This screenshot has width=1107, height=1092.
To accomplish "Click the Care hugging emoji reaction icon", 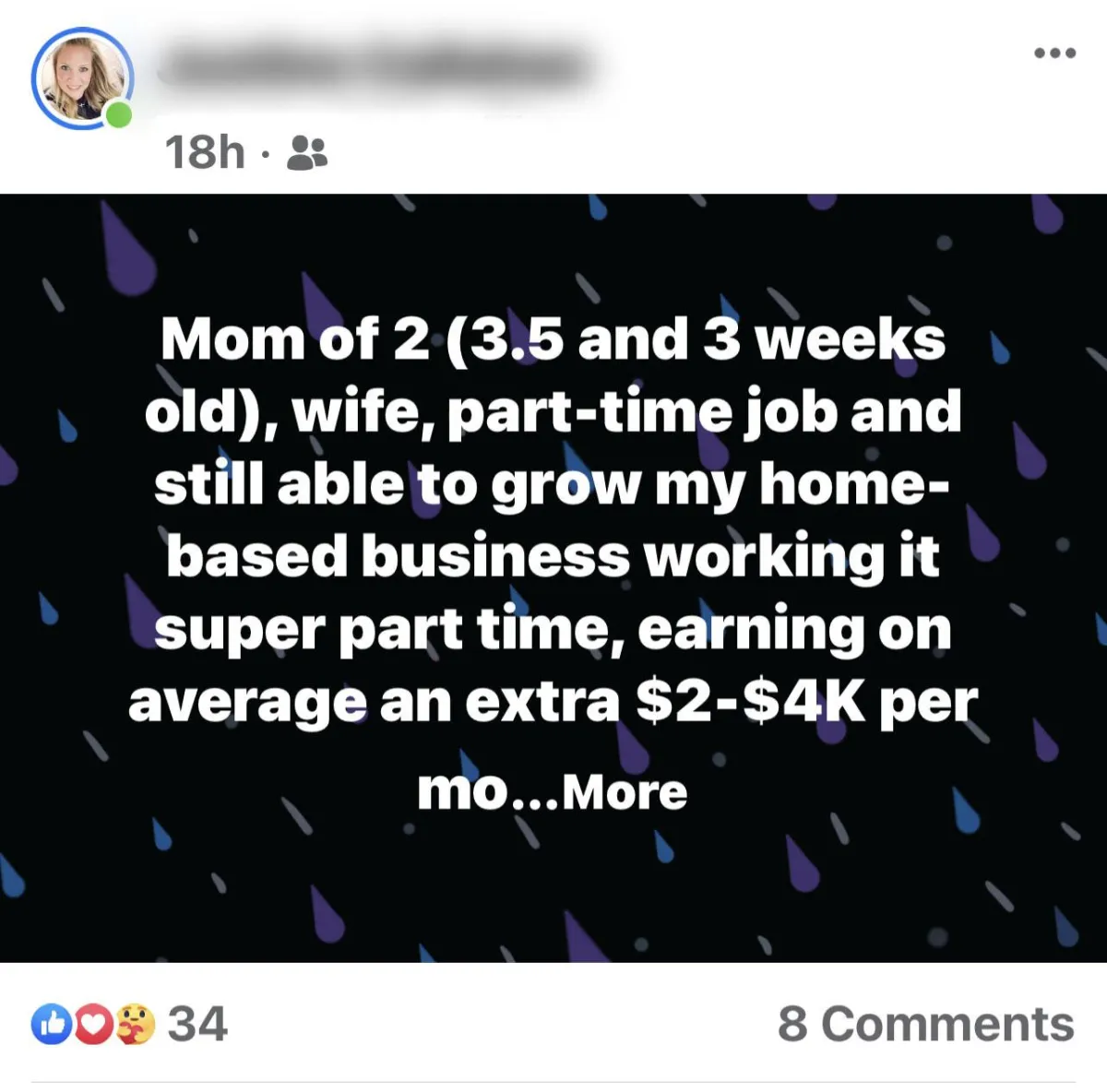I will click(135, 1024).
